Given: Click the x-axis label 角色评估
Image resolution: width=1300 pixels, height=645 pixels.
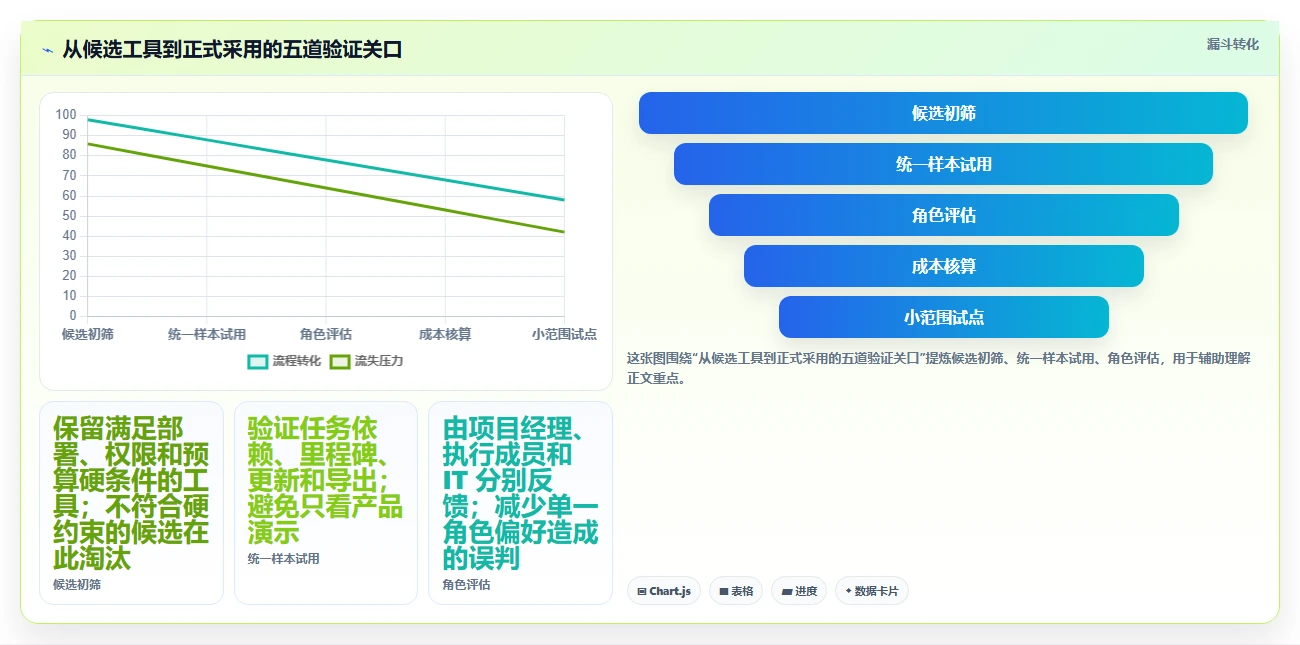Looking at the screenshot, I should [326, 334].
